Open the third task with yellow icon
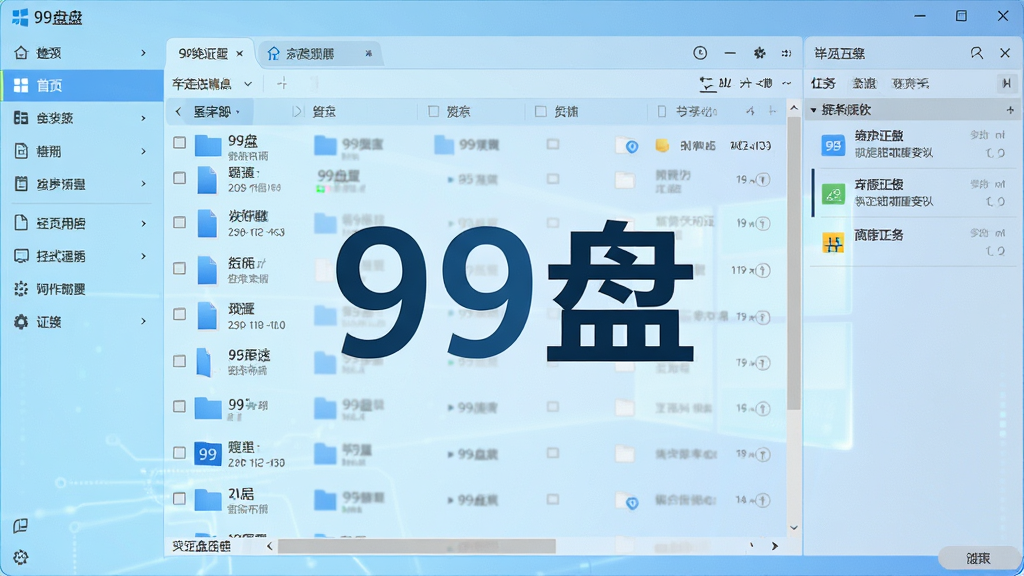The image size is (1024, 576). (x=914, y=242)
